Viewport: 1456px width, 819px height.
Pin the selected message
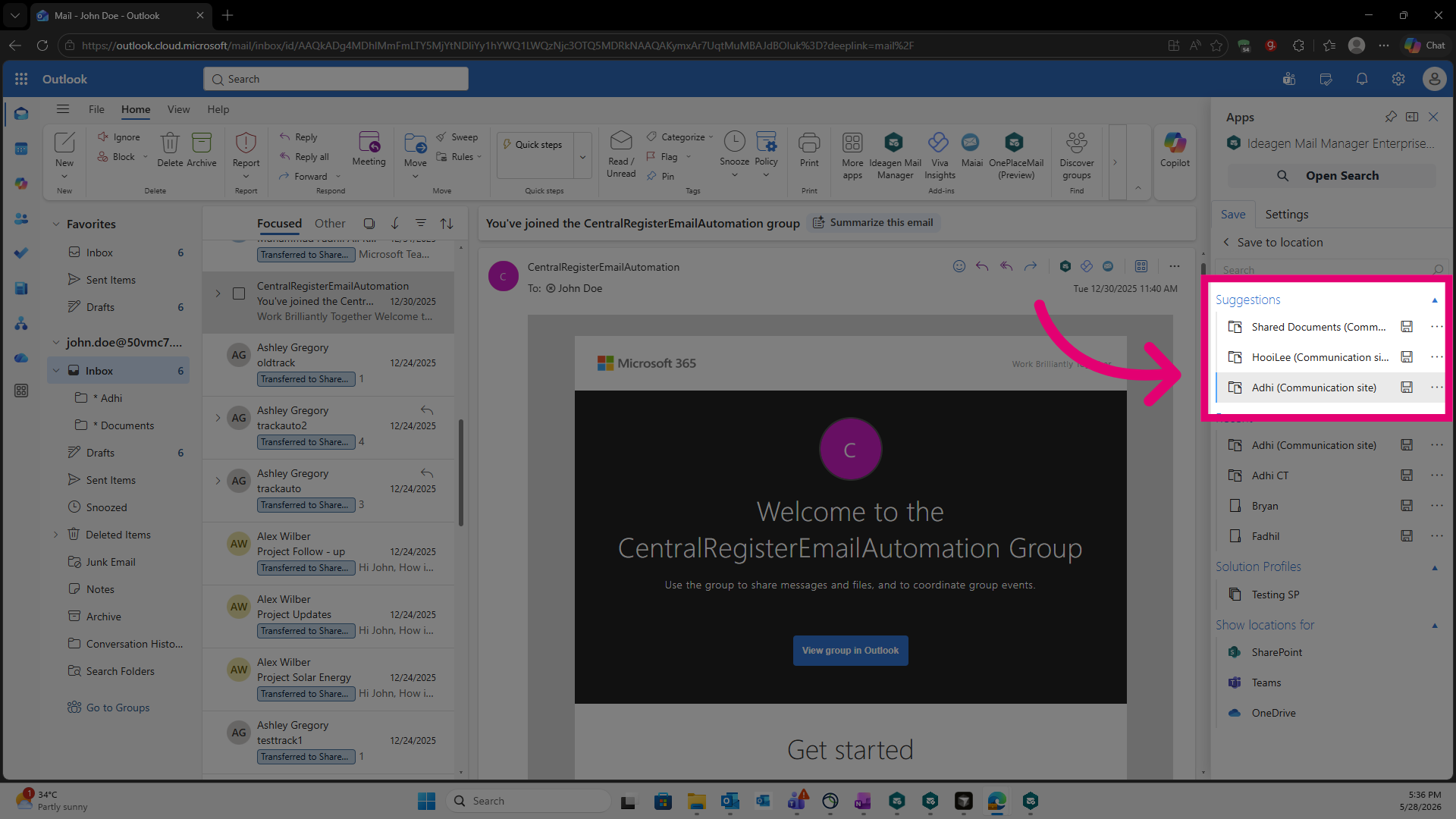click(x=661, y=177)
